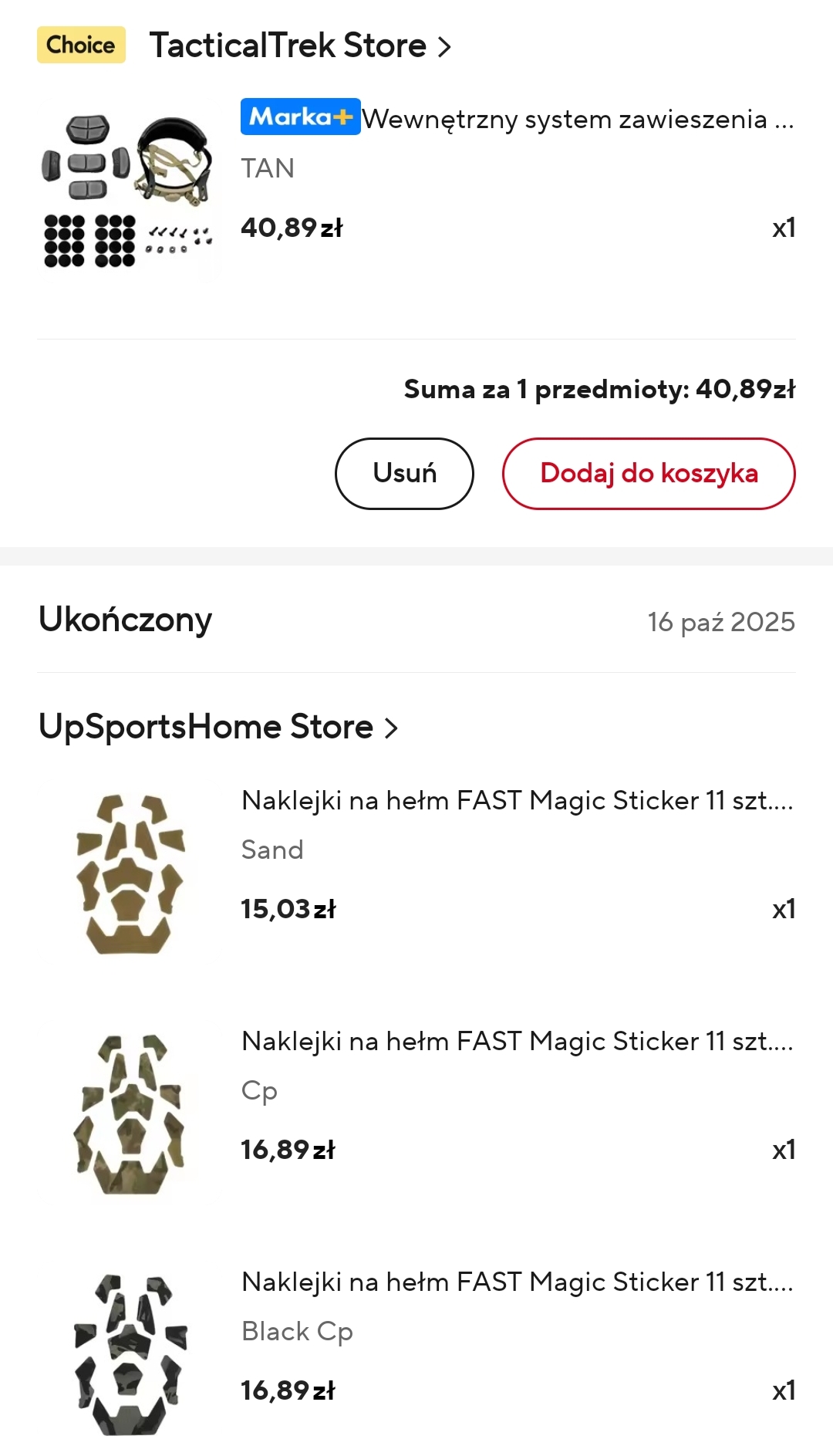Open UpSportsHome Store chevron arrow
This screenshot has width=833, height=1456.
point(391,728)
